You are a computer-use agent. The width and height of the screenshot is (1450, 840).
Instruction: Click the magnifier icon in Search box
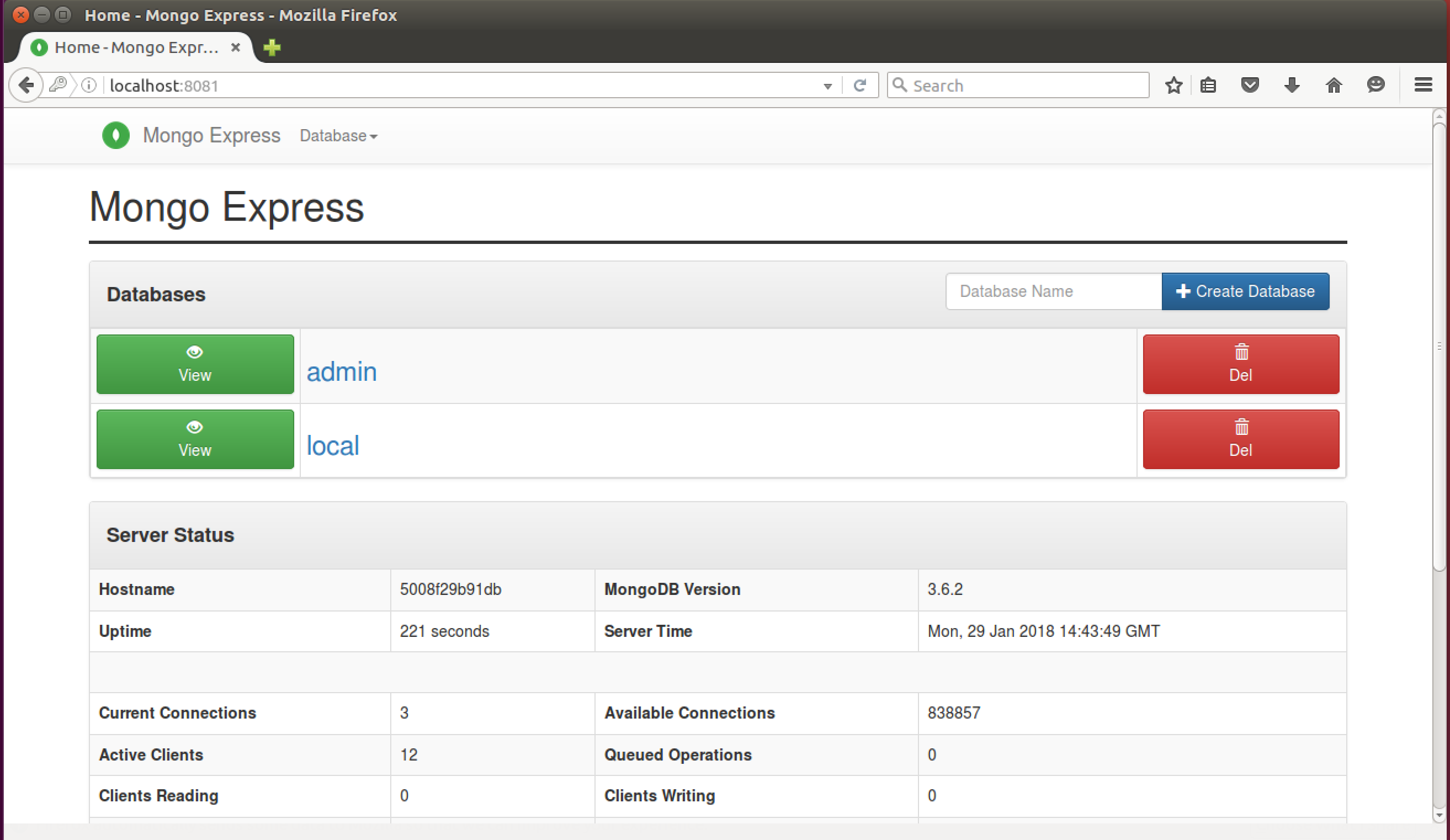[x=899, y=85]
